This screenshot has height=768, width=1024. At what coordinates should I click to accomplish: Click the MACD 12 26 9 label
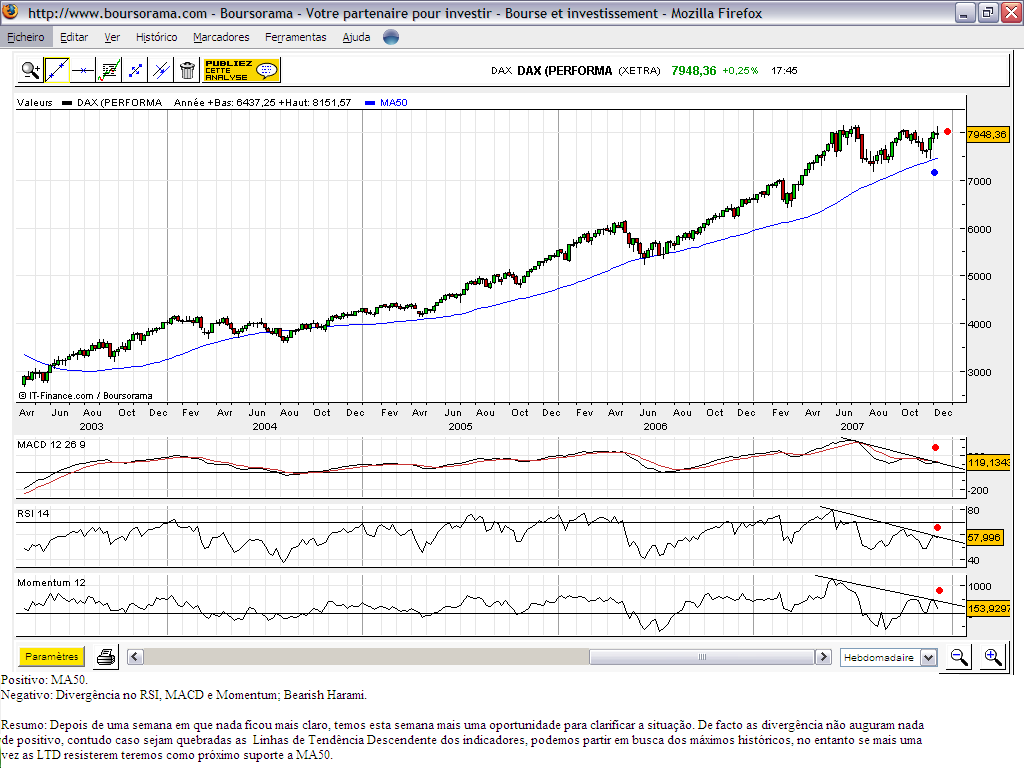click(x=51, y=445)
